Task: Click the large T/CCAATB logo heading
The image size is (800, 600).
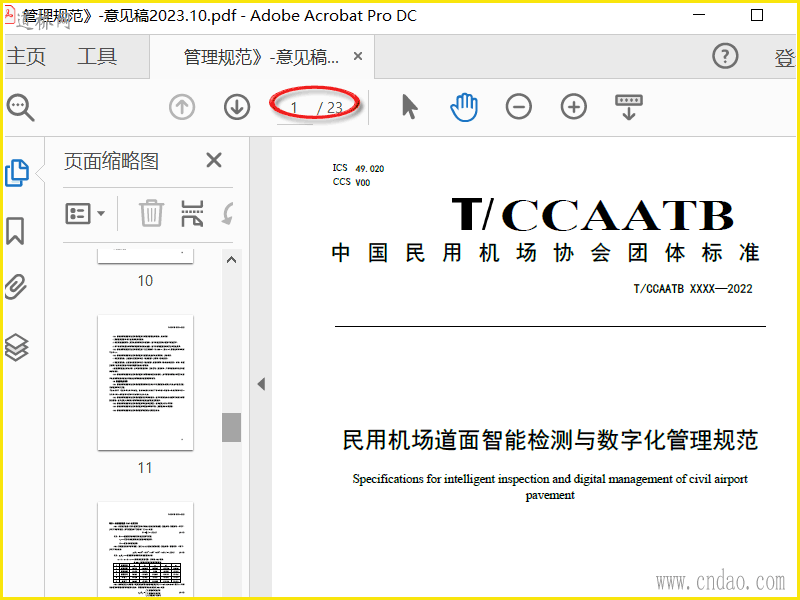Action: [592, 214]
